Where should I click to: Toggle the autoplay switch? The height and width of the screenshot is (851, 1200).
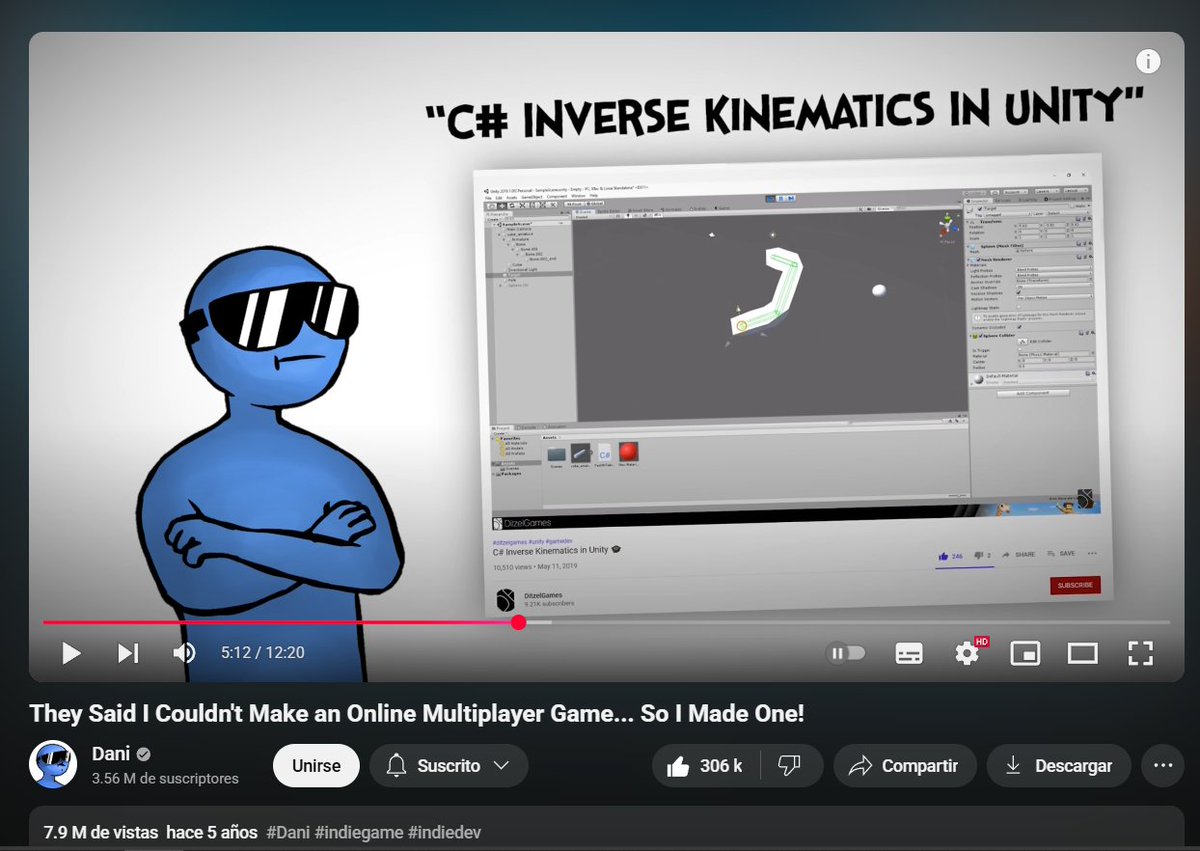[846, 653]
